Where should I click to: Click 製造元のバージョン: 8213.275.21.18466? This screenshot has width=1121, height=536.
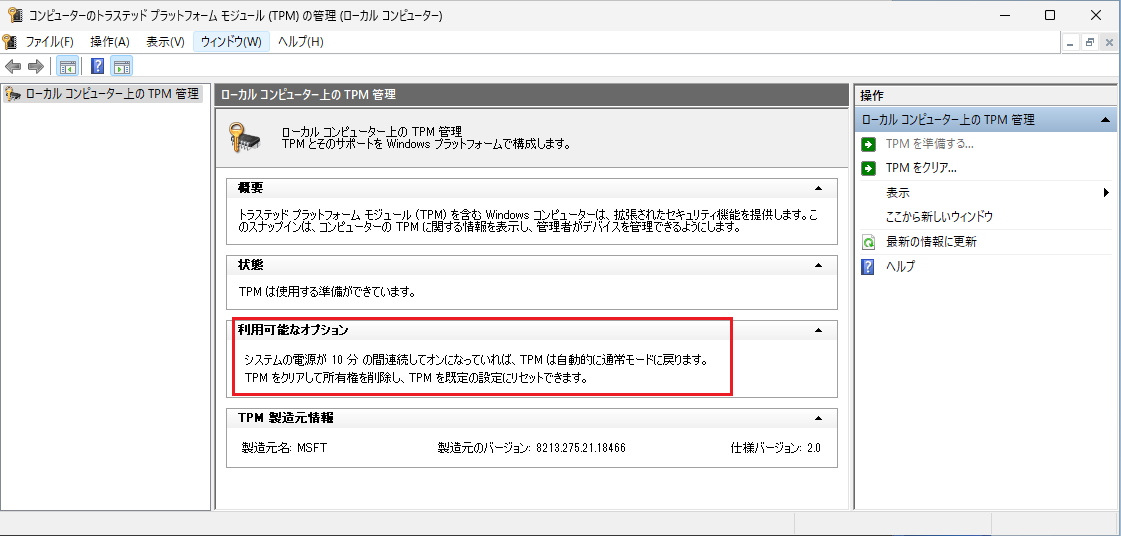[532, 448]
